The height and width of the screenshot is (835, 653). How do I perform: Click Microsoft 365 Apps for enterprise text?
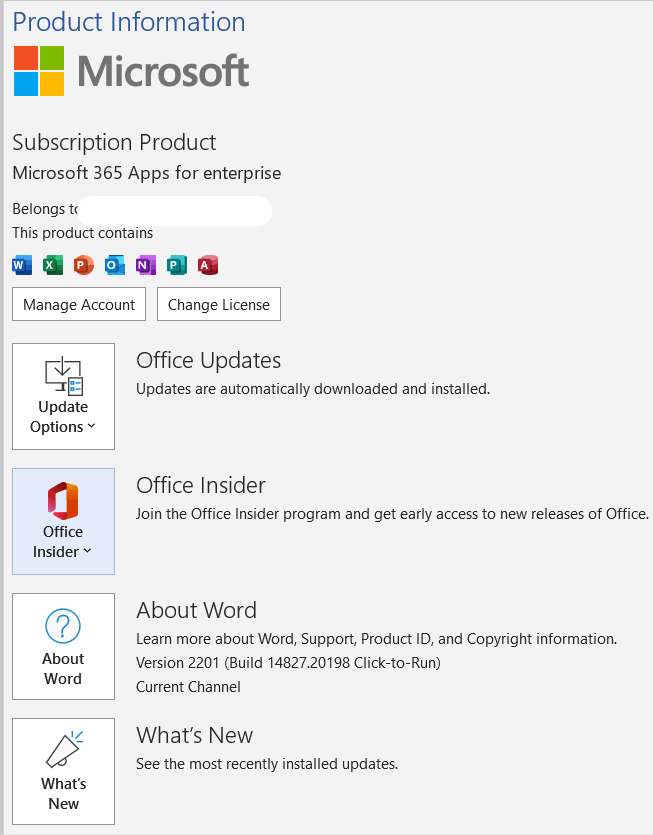(x=146, y=173)
